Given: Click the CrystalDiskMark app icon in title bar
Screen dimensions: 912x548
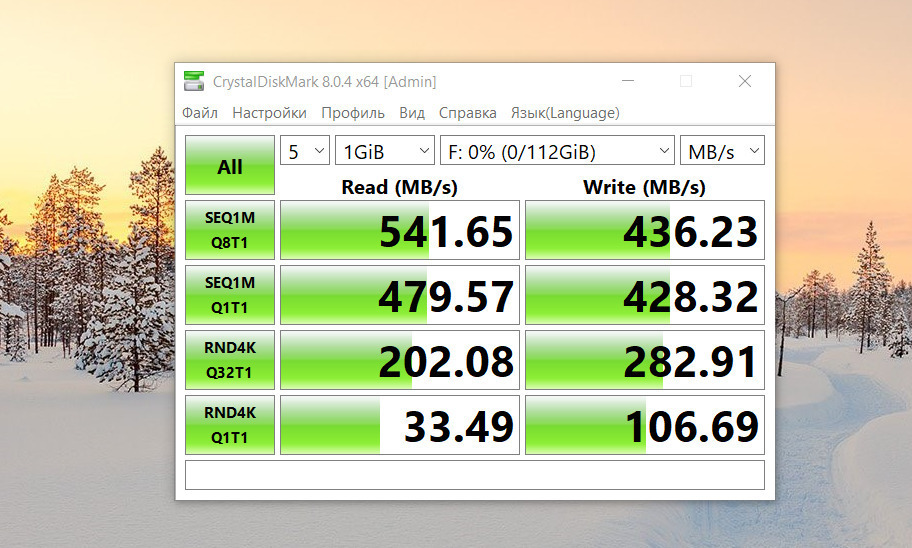Looking at the screenshot, I should 194,81.
